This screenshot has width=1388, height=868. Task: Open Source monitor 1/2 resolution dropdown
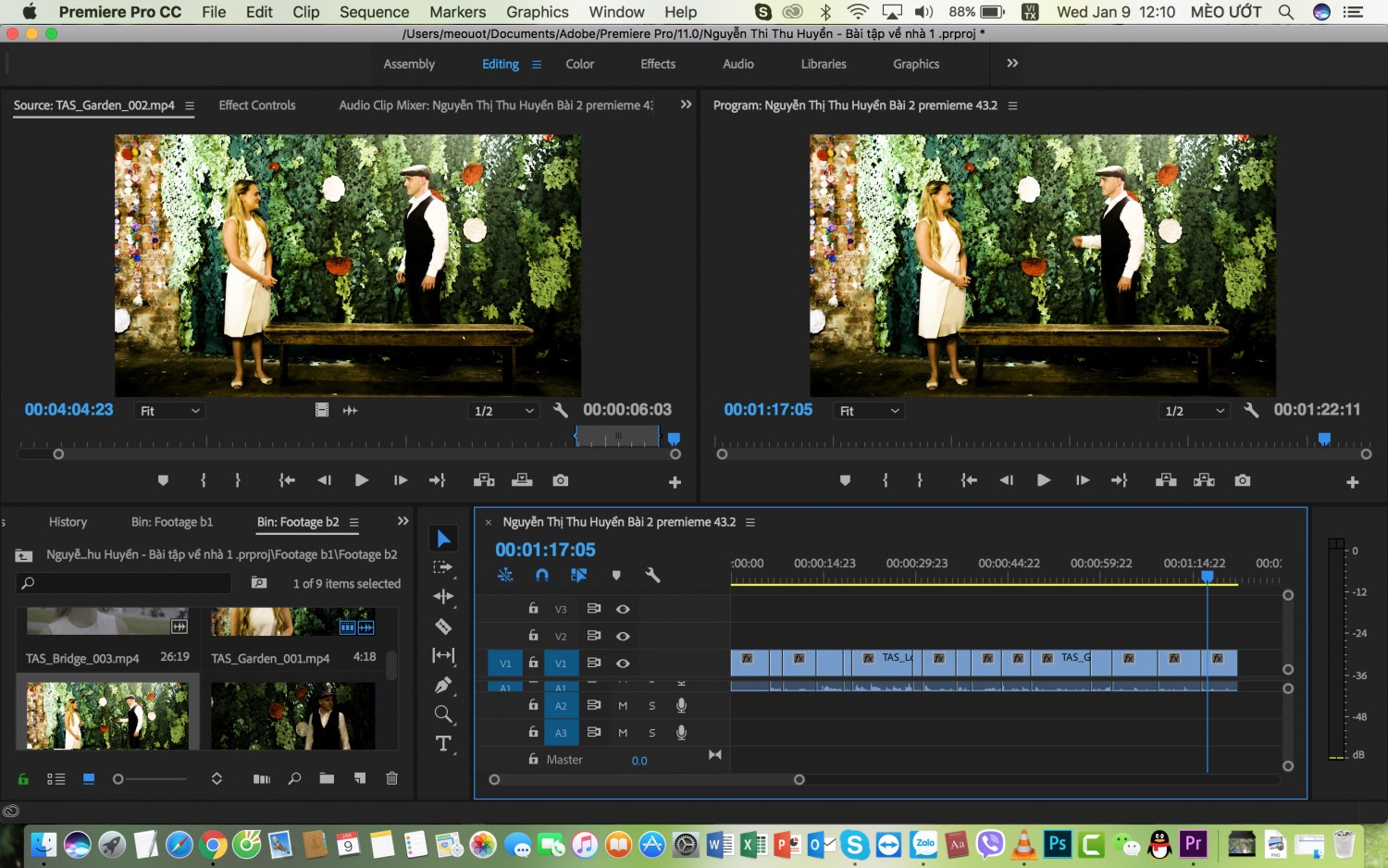pos(503,411)
